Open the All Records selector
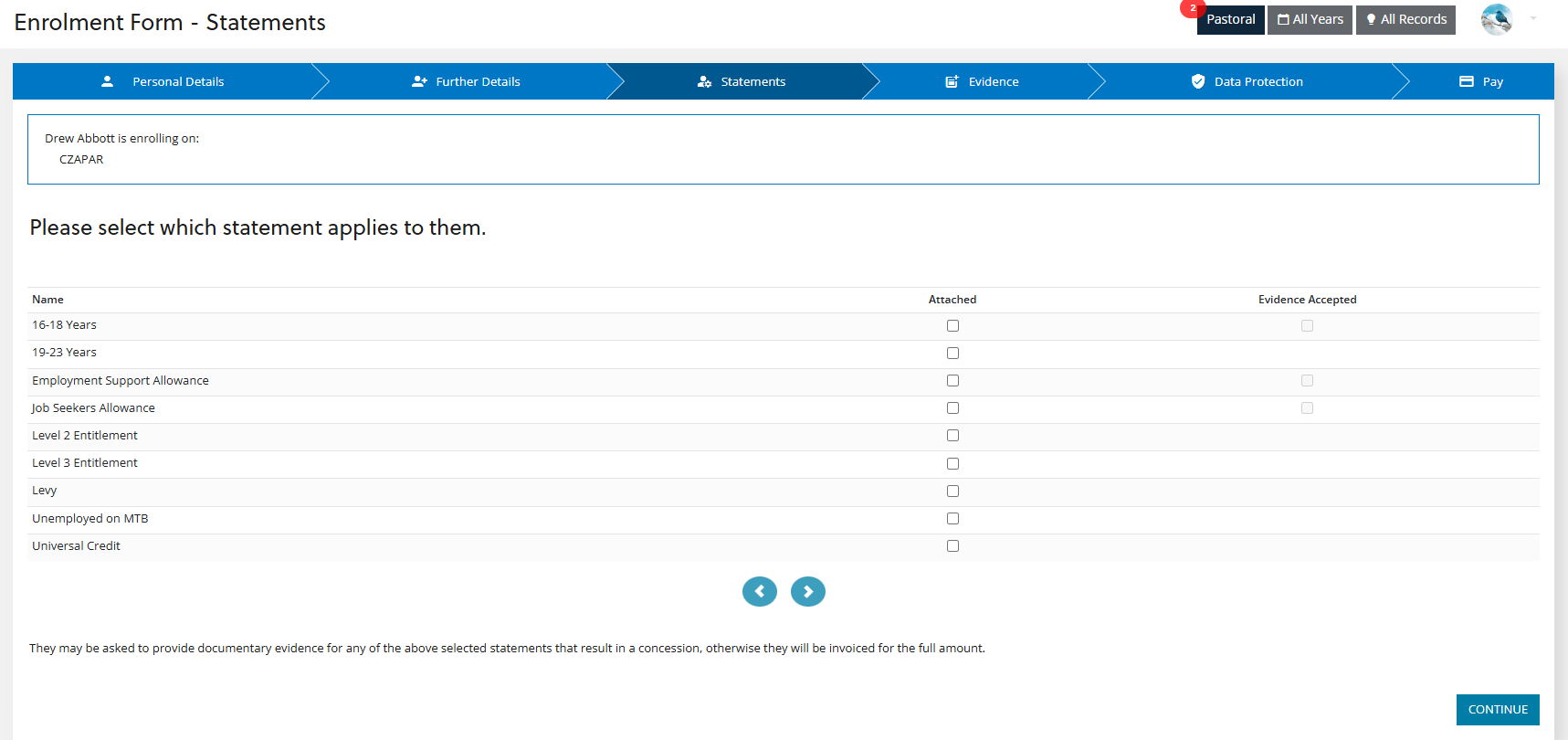Image resolution: width=1568 pixels, height=740 pixels. 1405,19
